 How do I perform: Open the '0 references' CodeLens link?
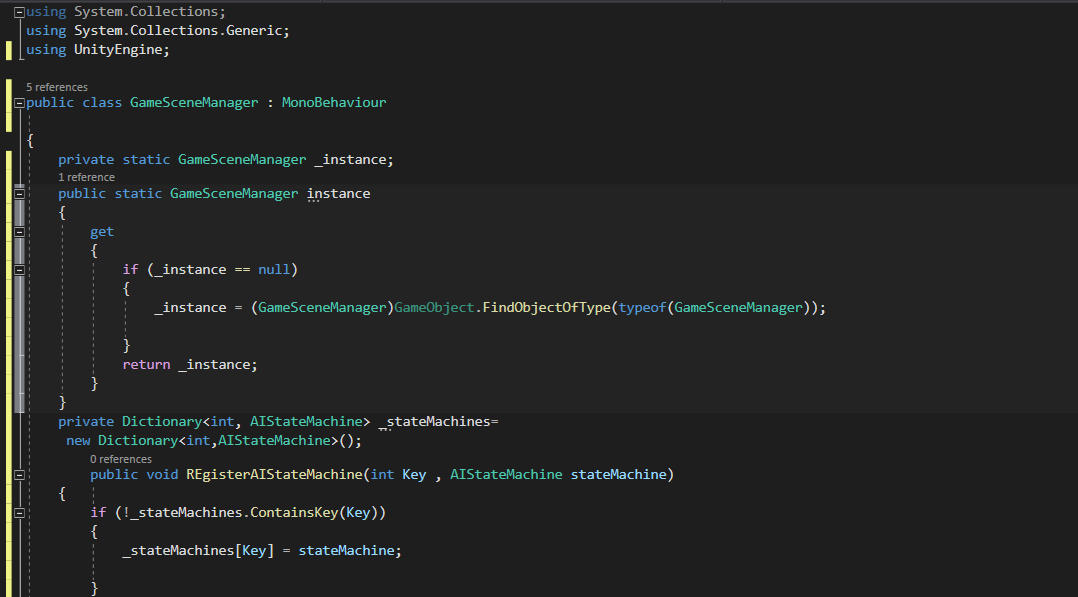coord(120,459)
